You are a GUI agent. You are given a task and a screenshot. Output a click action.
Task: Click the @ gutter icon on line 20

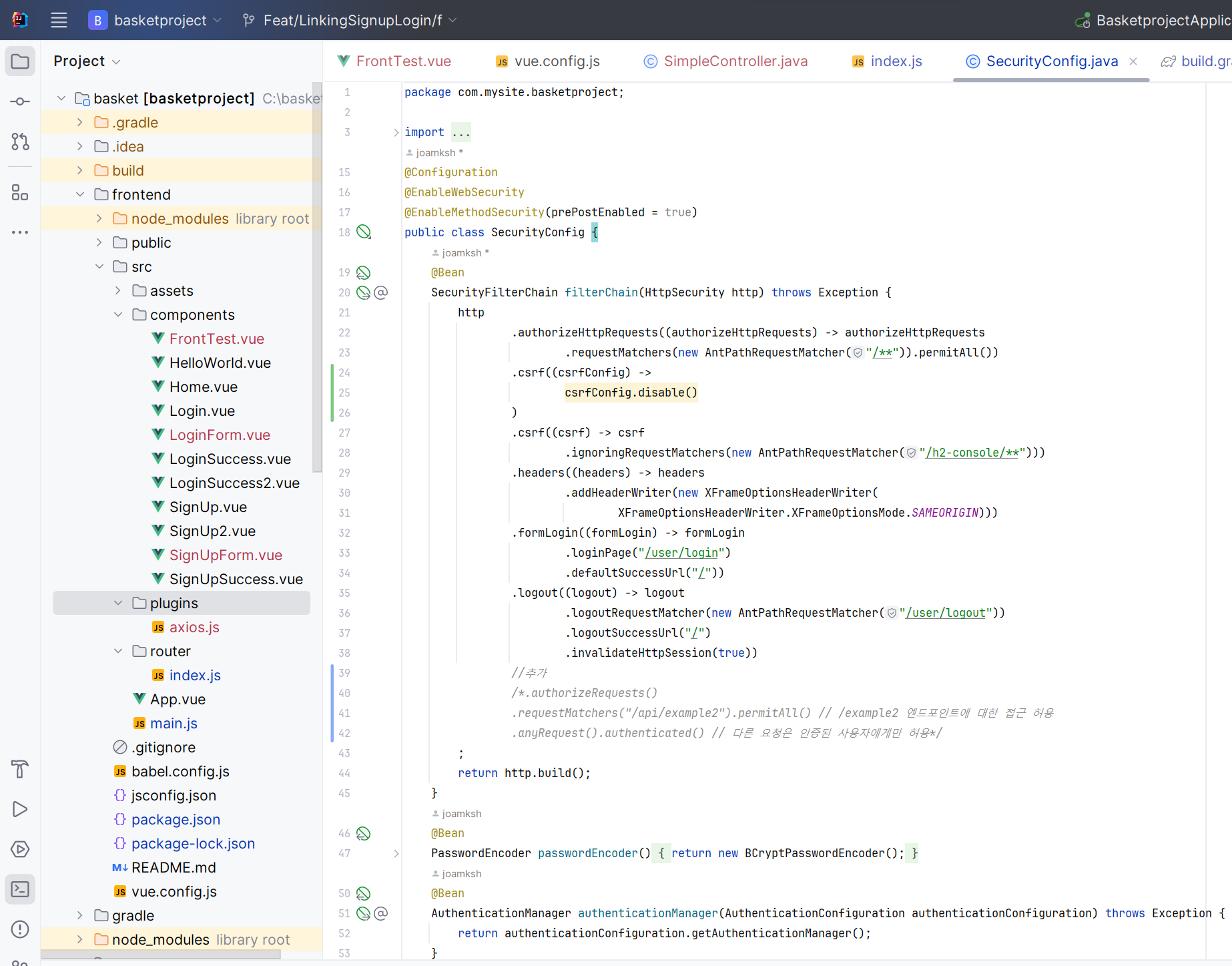(381, 292)
